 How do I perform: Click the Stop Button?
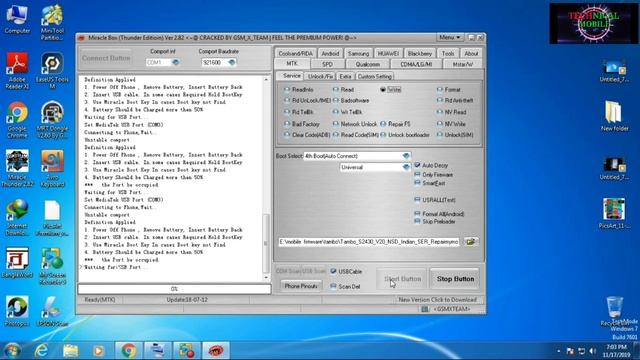455,279
